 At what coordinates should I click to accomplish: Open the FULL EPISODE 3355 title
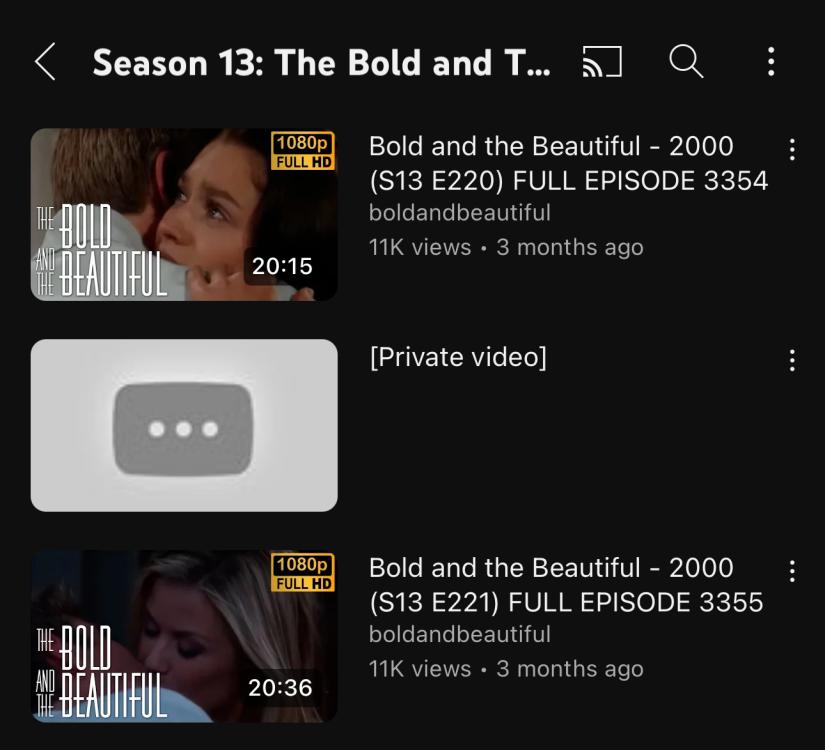(566, 585)
